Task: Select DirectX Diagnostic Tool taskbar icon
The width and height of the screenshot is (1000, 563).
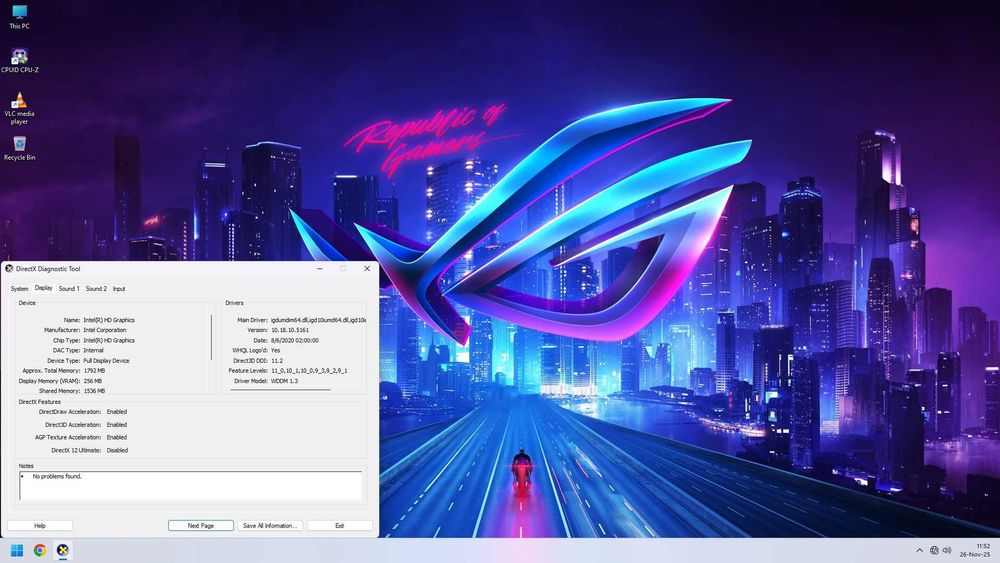Action: click(x=62, y=550)
